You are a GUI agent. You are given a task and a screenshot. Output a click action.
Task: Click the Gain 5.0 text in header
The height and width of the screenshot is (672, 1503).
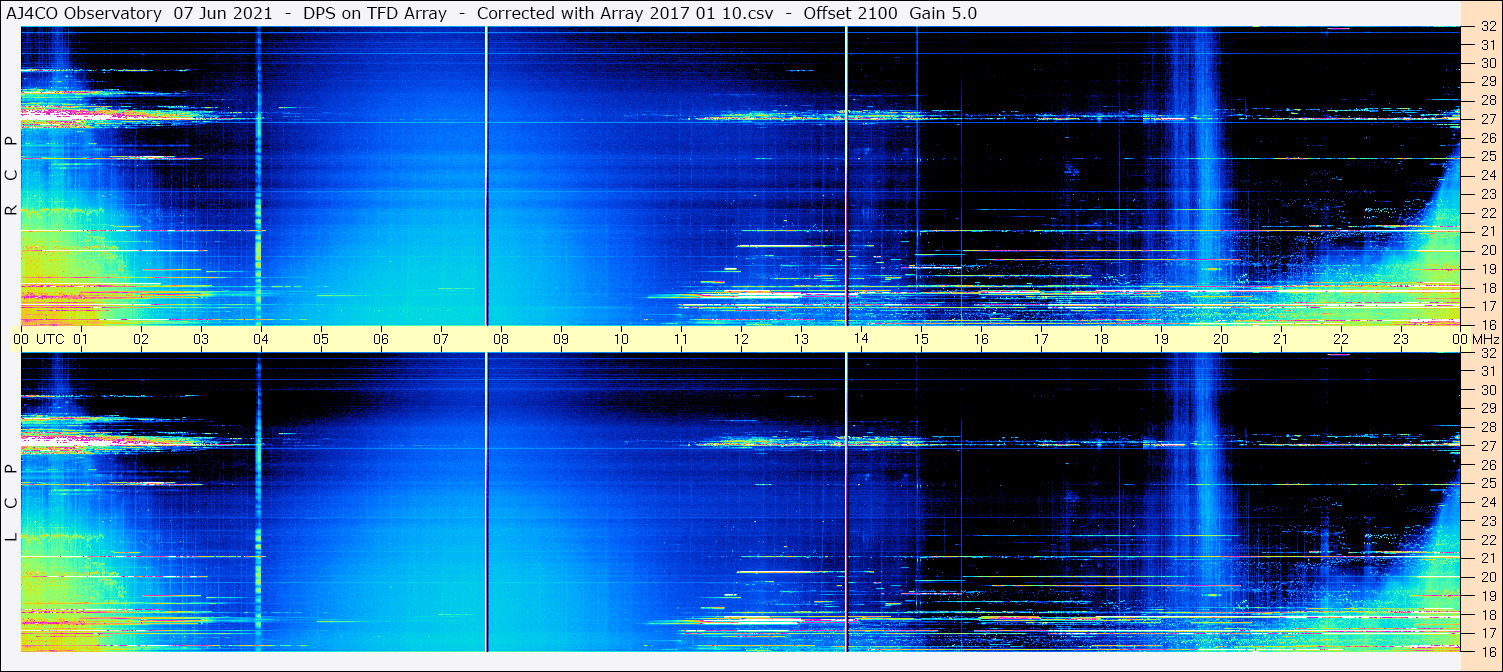click(943, 13)
